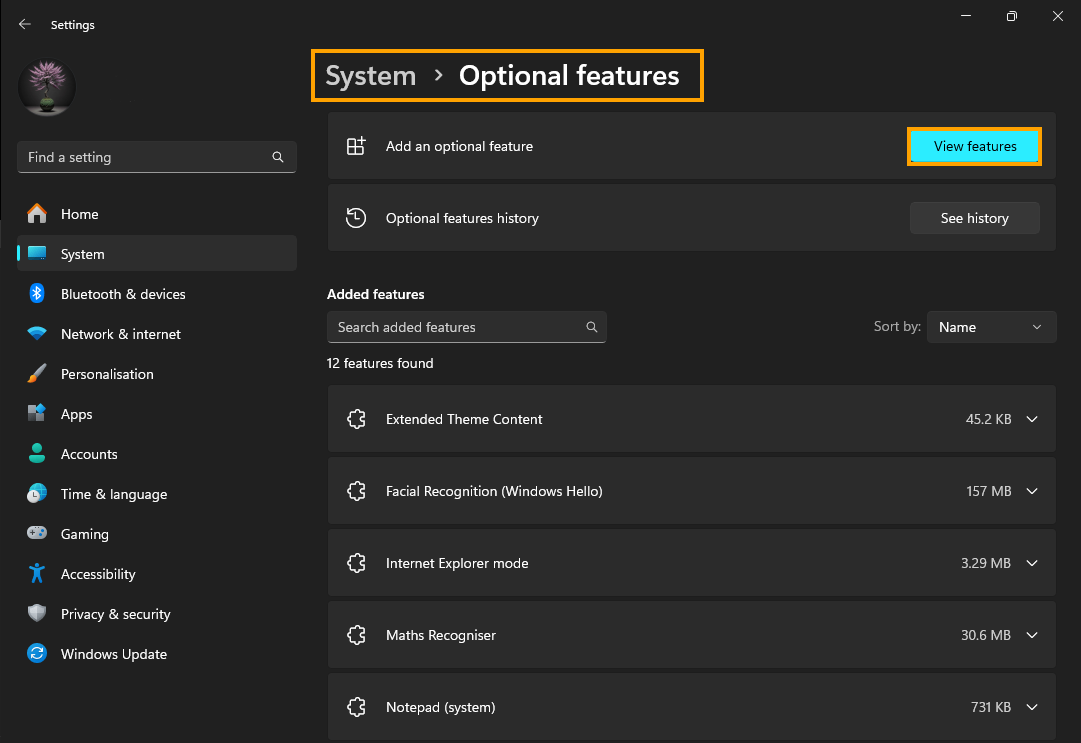Open Bluetooth & devices settings
The image size is (1081, 743).
click(x=156, y=294)
